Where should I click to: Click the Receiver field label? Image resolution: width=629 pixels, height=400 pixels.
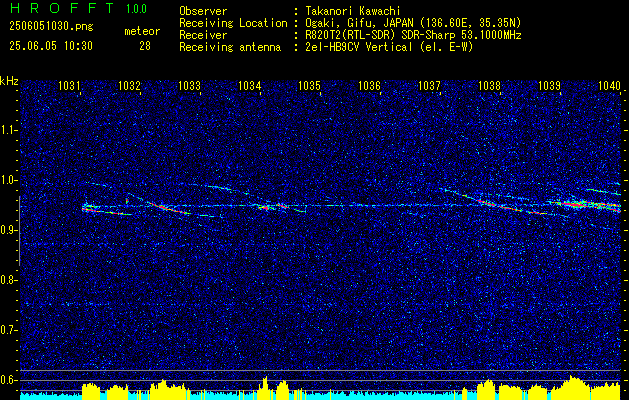pyautogui.click(x=203, y=35)
